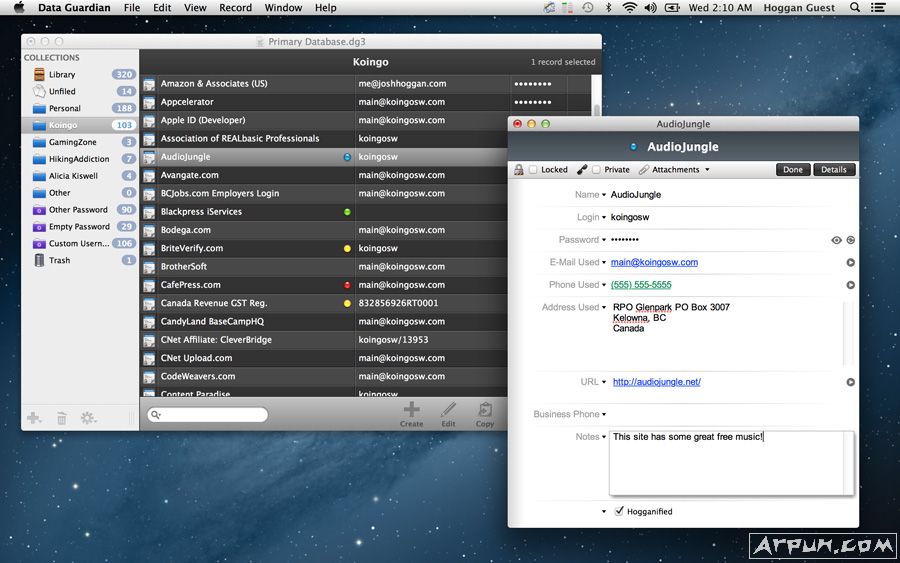This screenshot has height=563, width=900.
Task: Click the Create record plus icon
Action: (411, 410)
